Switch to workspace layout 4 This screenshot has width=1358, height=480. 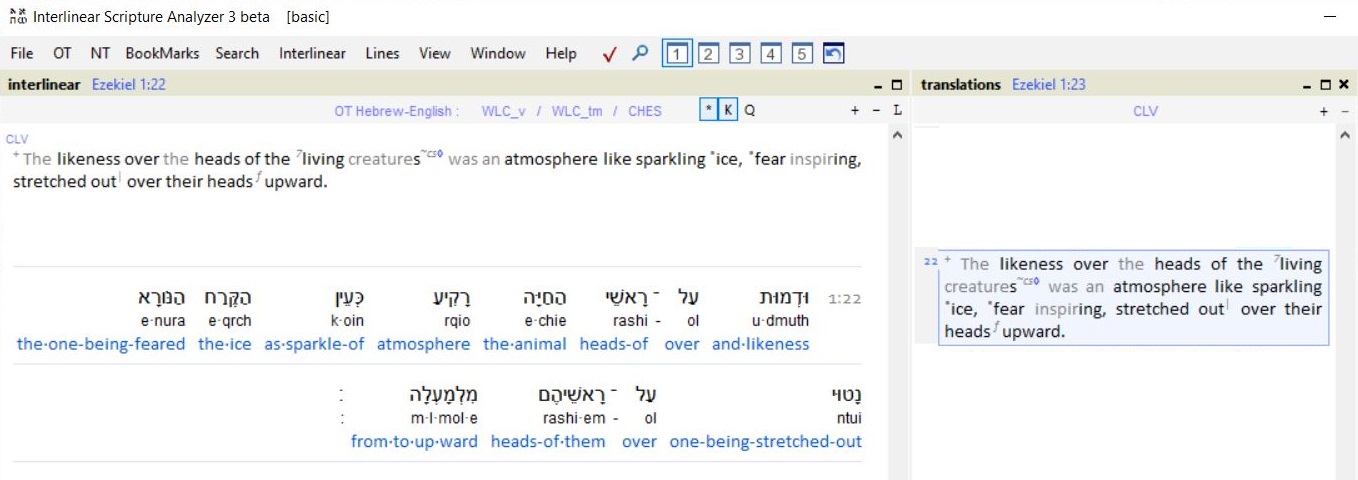pos(770,54)
